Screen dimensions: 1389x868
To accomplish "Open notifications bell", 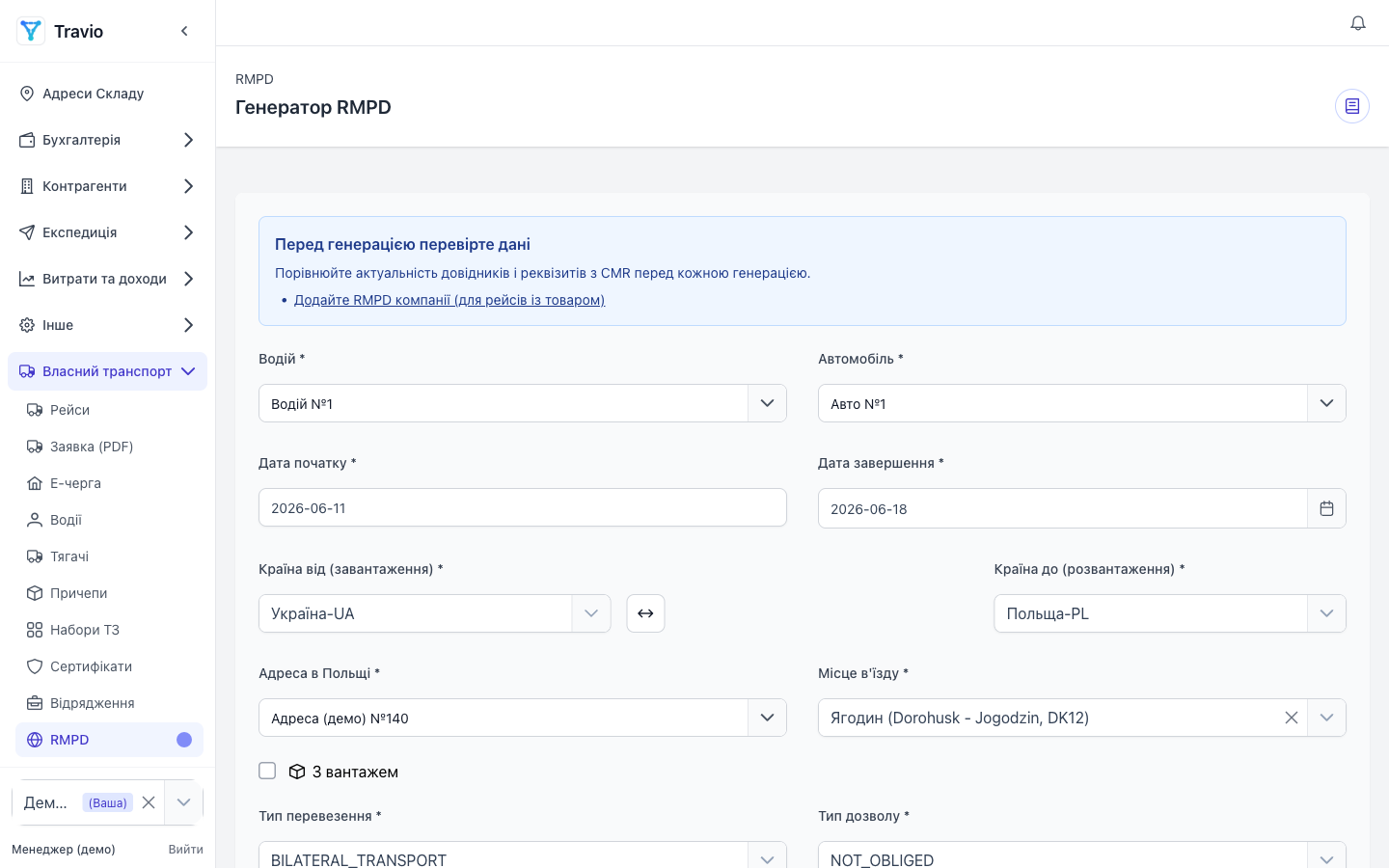I will pyautogui.click(x=1358, y=23).
